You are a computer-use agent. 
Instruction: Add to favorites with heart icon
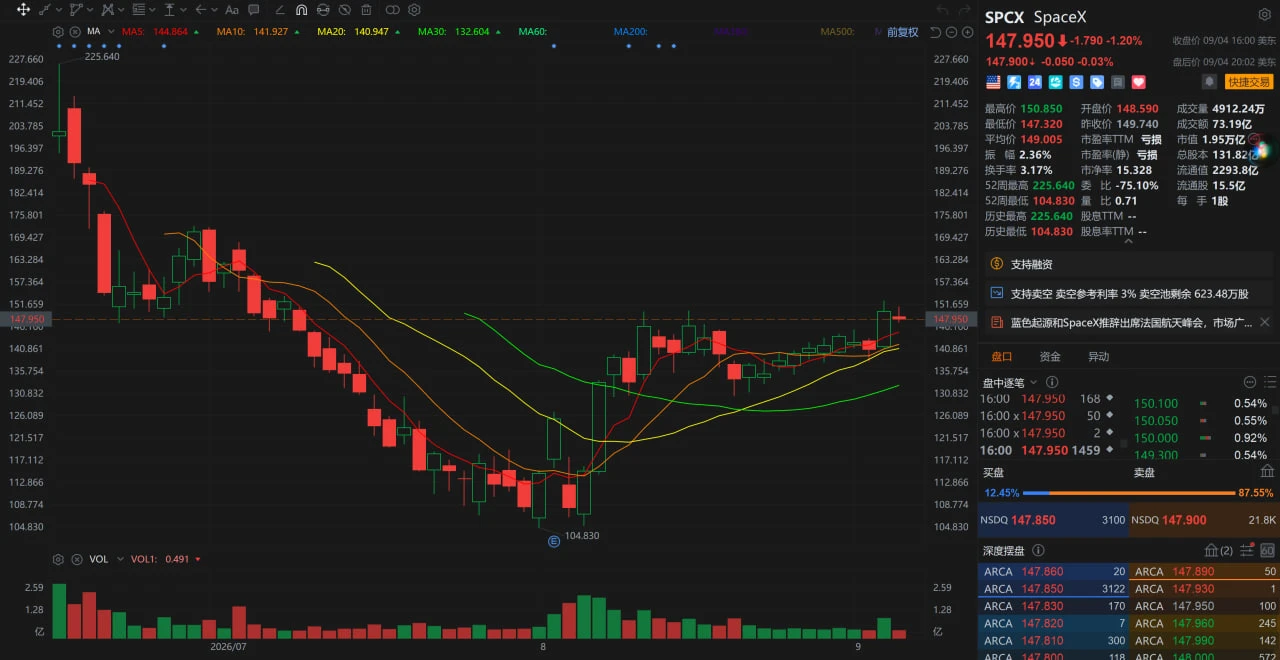tap(1138, 82)
